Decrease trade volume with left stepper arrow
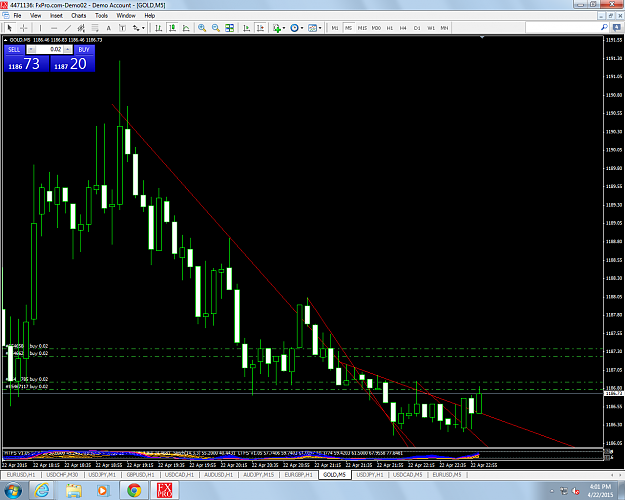 (x=31, y=49)
